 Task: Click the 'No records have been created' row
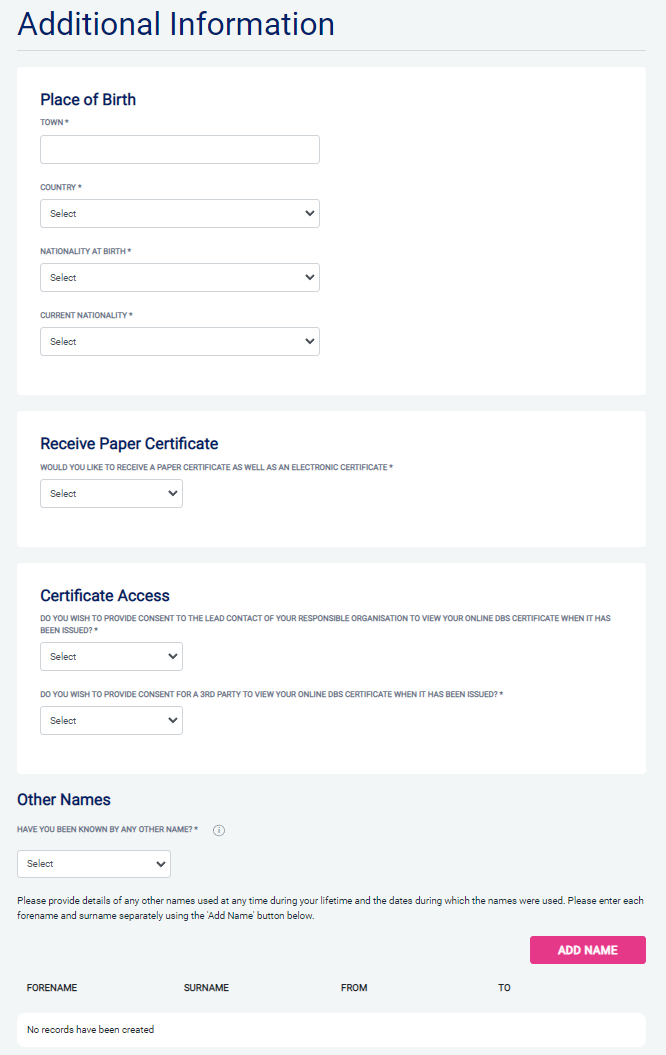coord(331,1029)
